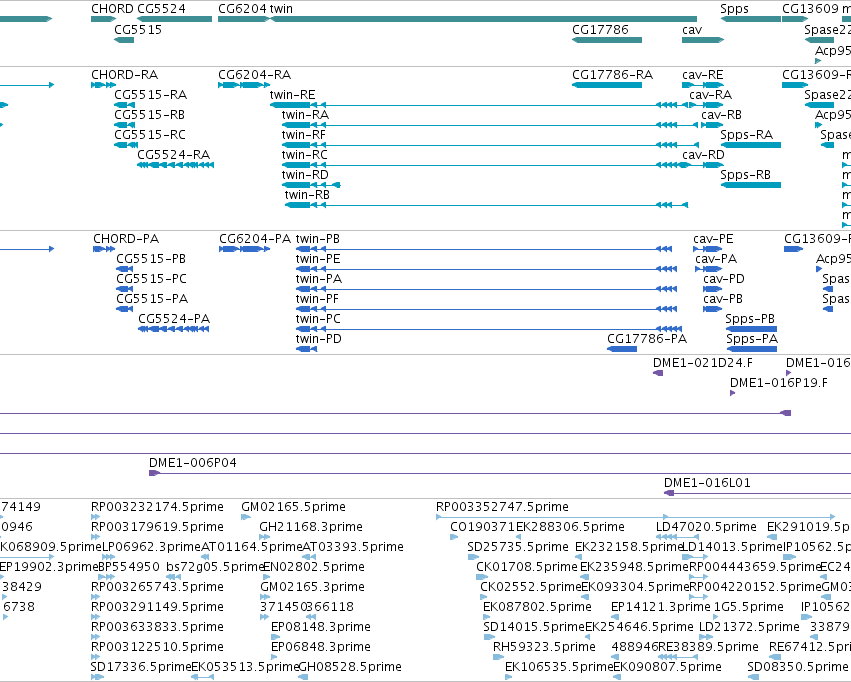Screen dimensions: 851x682
Task: Click the twin-PB protein label
Action: pos(317,239)
